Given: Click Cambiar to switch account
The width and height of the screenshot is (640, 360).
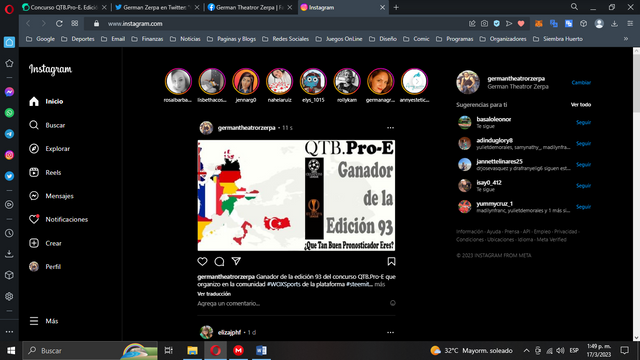Looking at the screenshot, I should coord(581,82).
